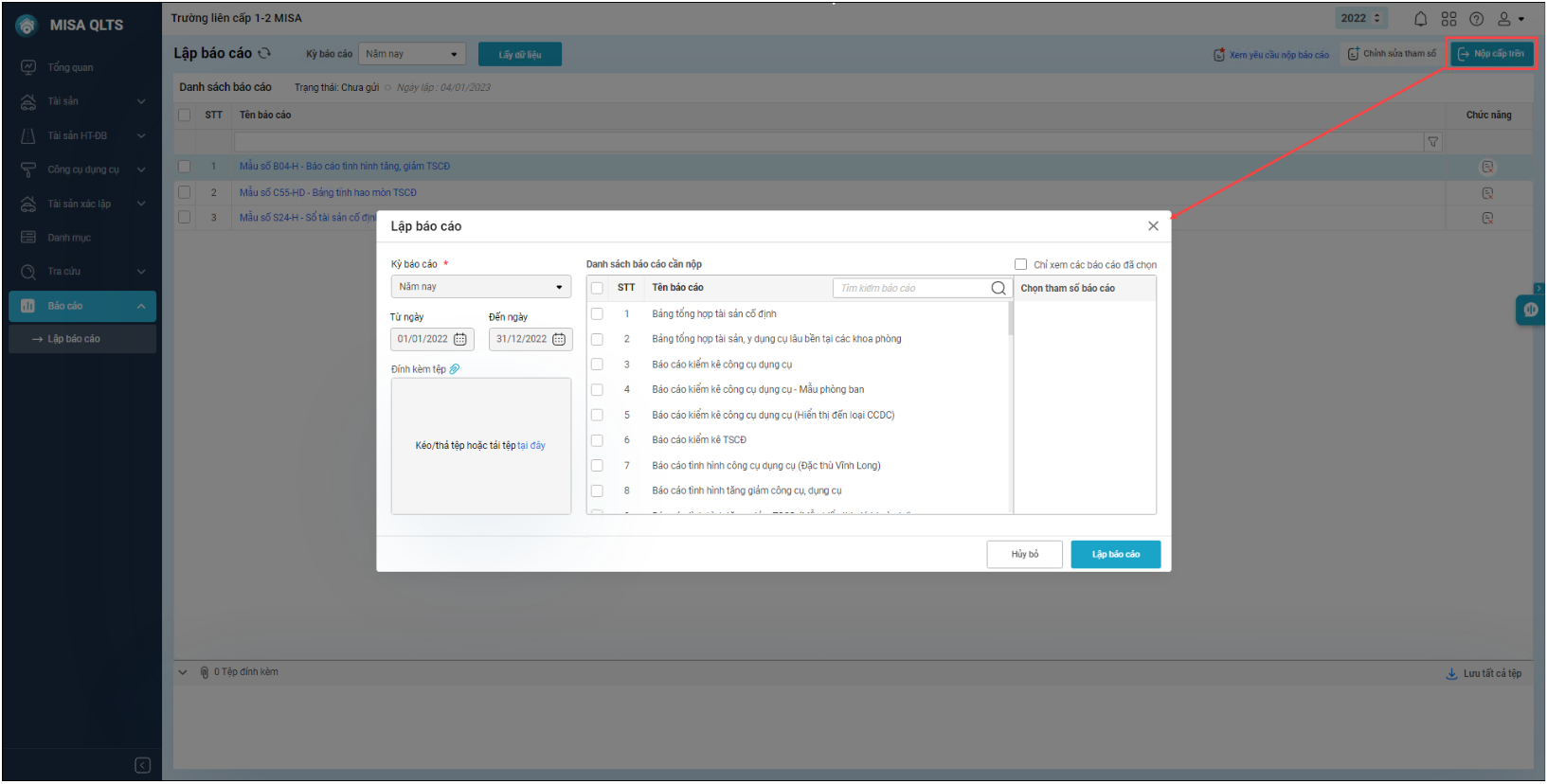Click the action icon for Mẫu số B04-H row
The height and width of the screenshot is (784, 1547).
[x=1487, y=167]
